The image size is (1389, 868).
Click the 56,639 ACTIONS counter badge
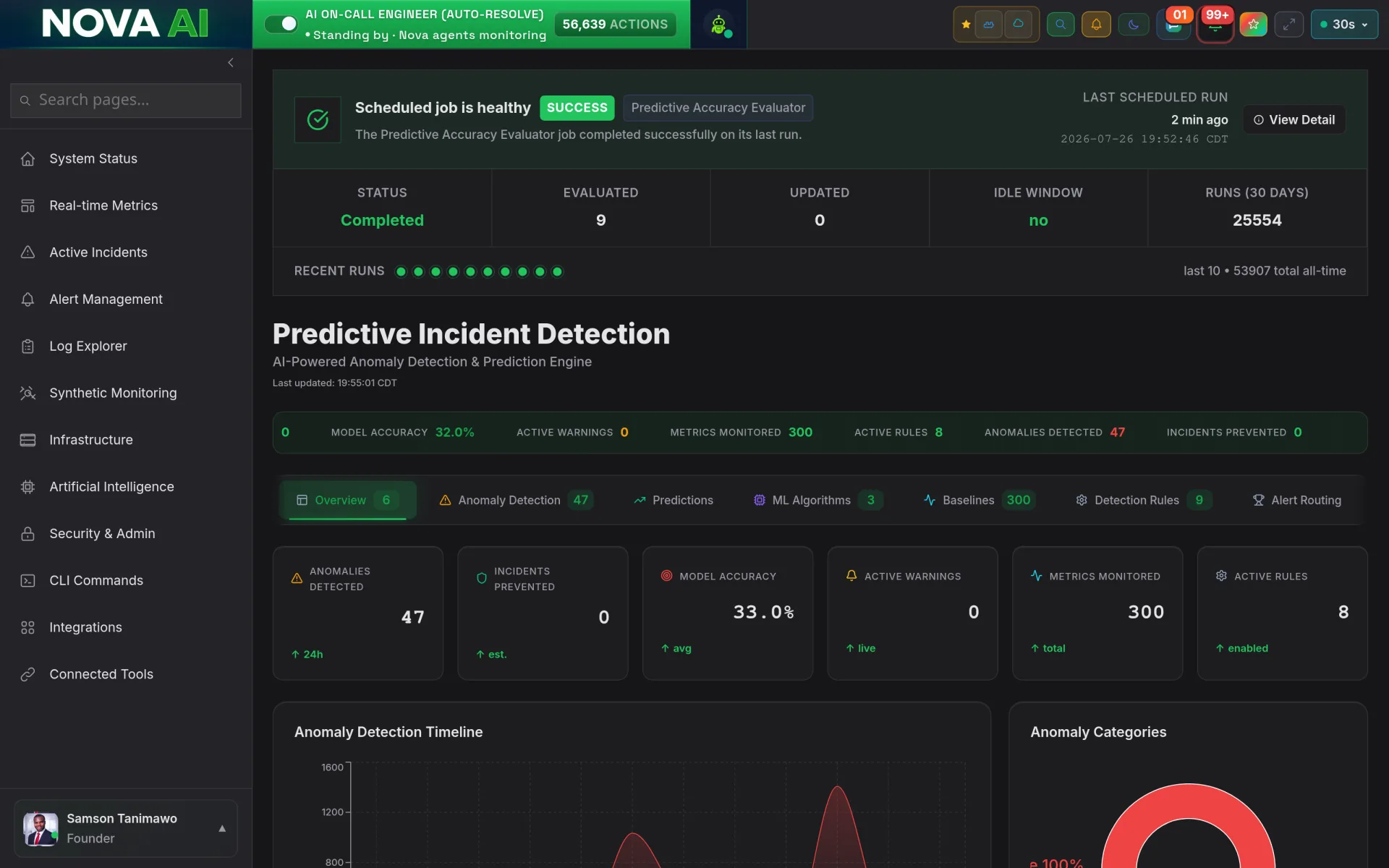[615, 25]
